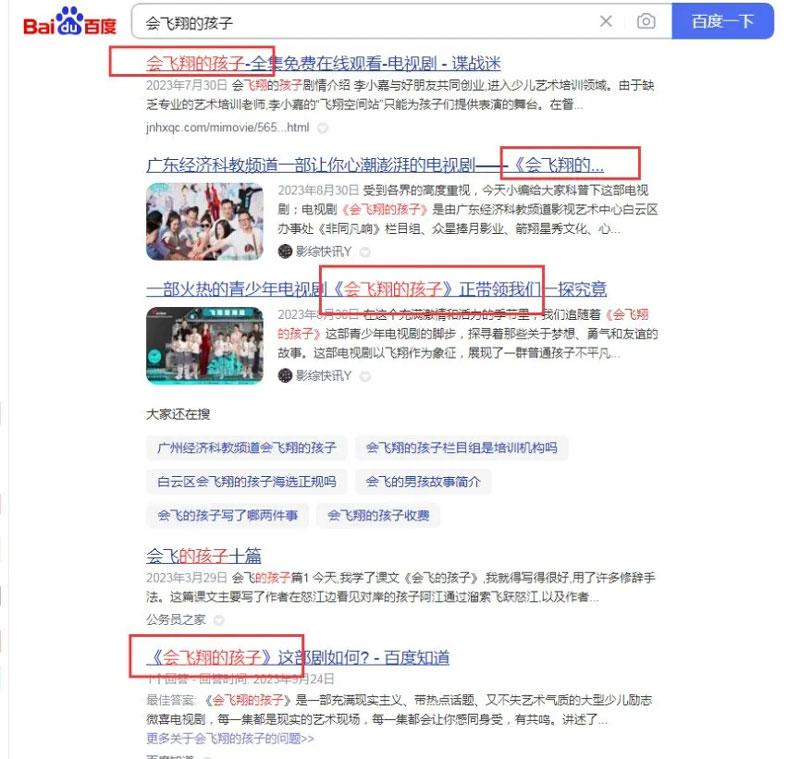800x759 pixels.
Task: Open result 会飞的孩子十篇
Action: (204, 556)
